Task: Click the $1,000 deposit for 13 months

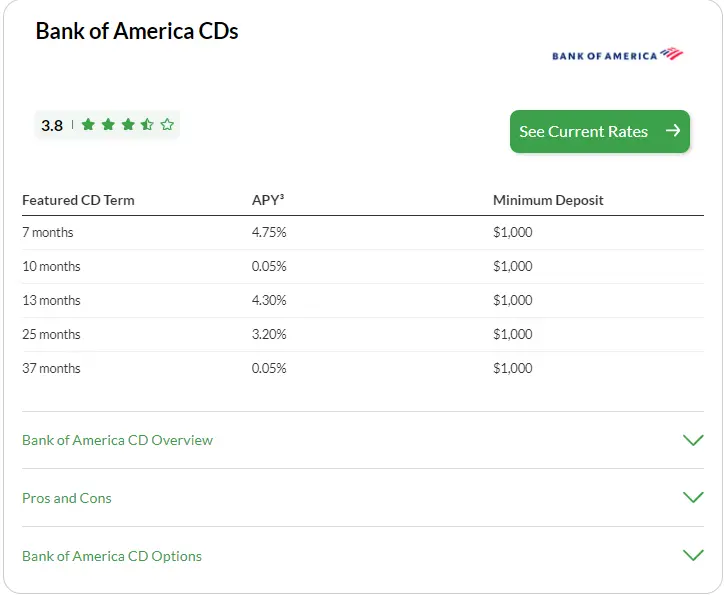Action: tap(513, 301)
